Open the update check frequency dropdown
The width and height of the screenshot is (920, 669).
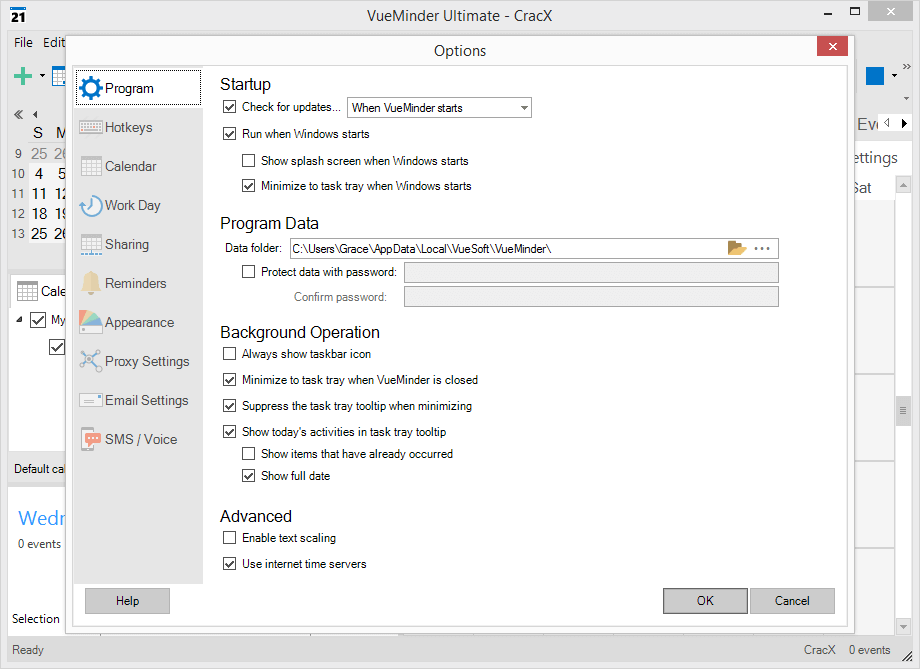coord(524,108)
